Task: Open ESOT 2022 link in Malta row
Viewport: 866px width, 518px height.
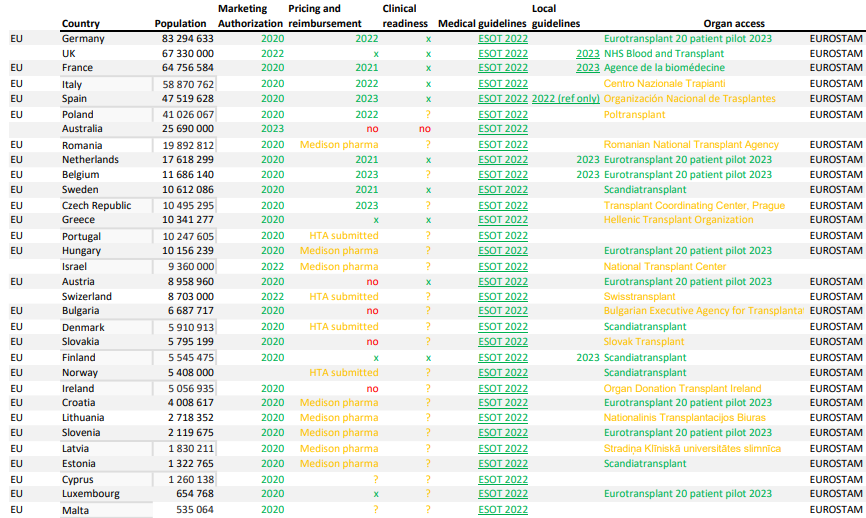Action: [x=503, y=510]
